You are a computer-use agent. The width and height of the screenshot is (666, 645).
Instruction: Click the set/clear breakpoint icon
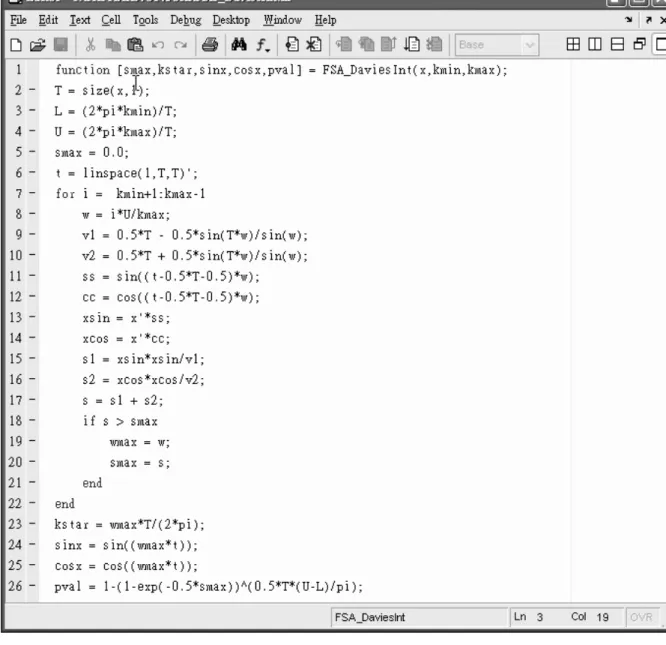(292, 44)
